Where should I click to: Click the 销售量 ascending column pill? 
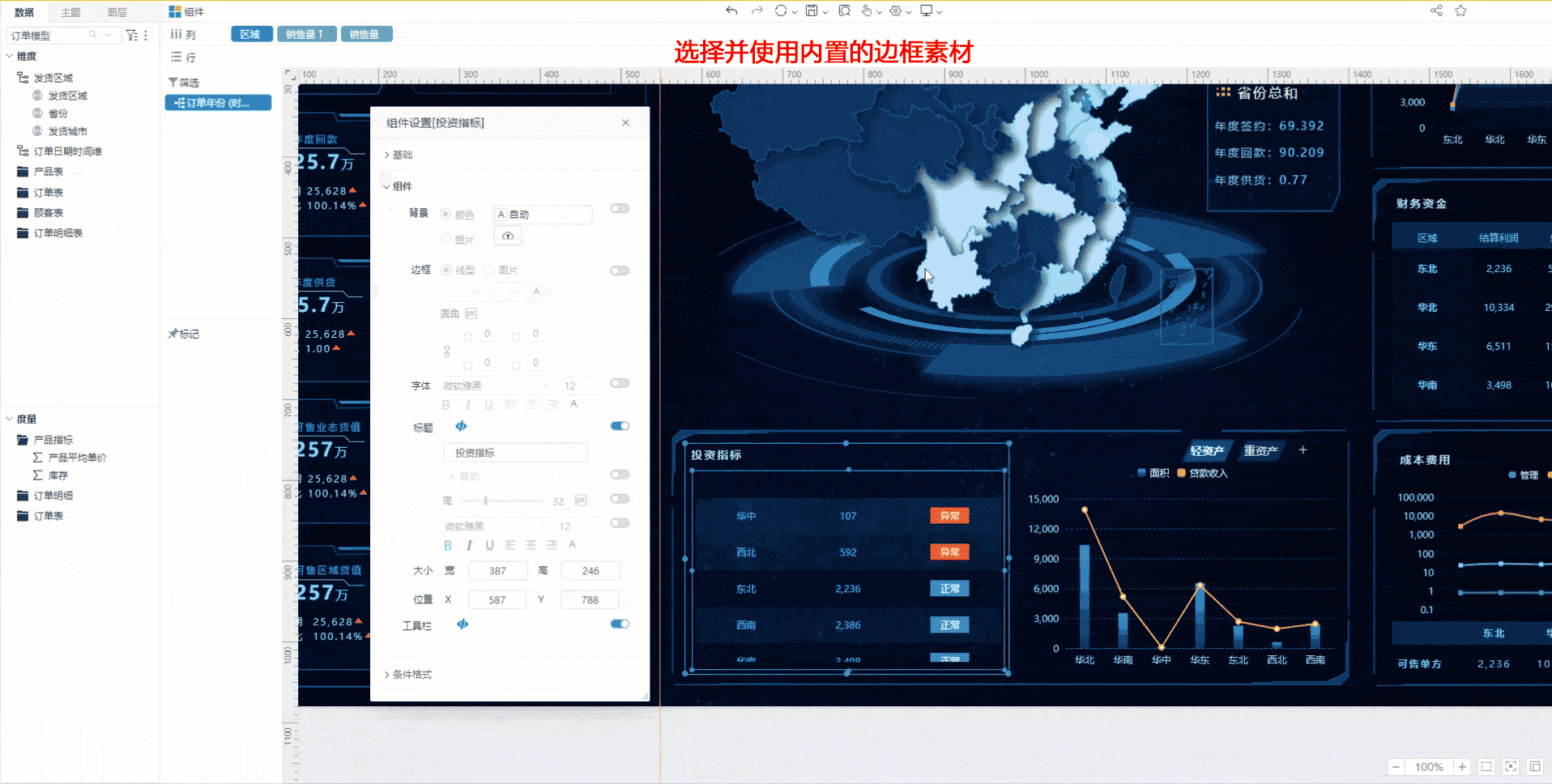coord(306,34)
